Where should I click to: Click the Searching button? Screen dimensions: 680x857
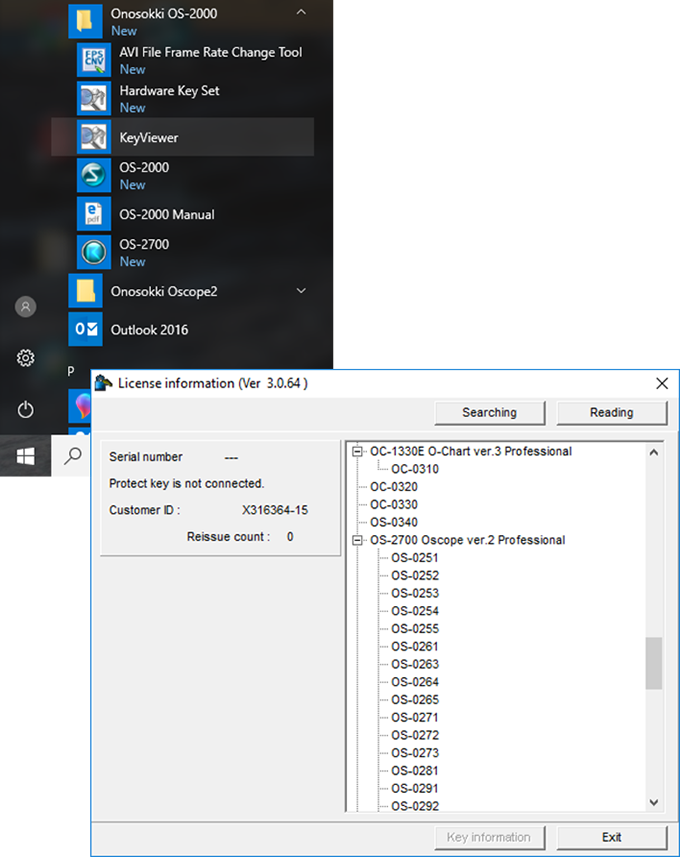coord(490,413)
